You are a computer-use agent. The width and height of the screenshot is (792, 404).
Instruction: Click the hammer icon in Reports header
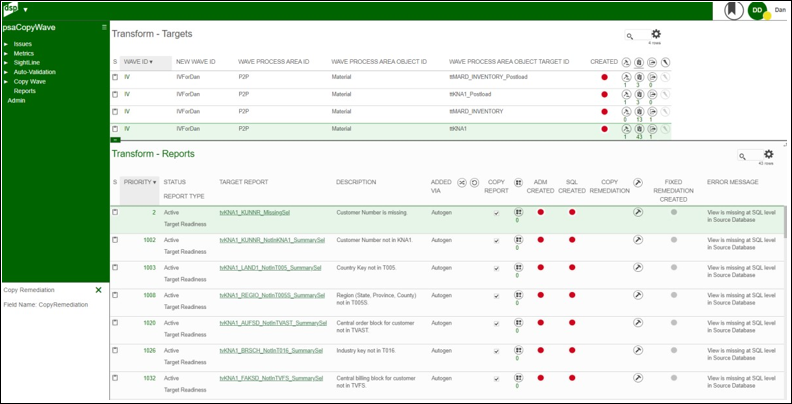pos(638,183)
